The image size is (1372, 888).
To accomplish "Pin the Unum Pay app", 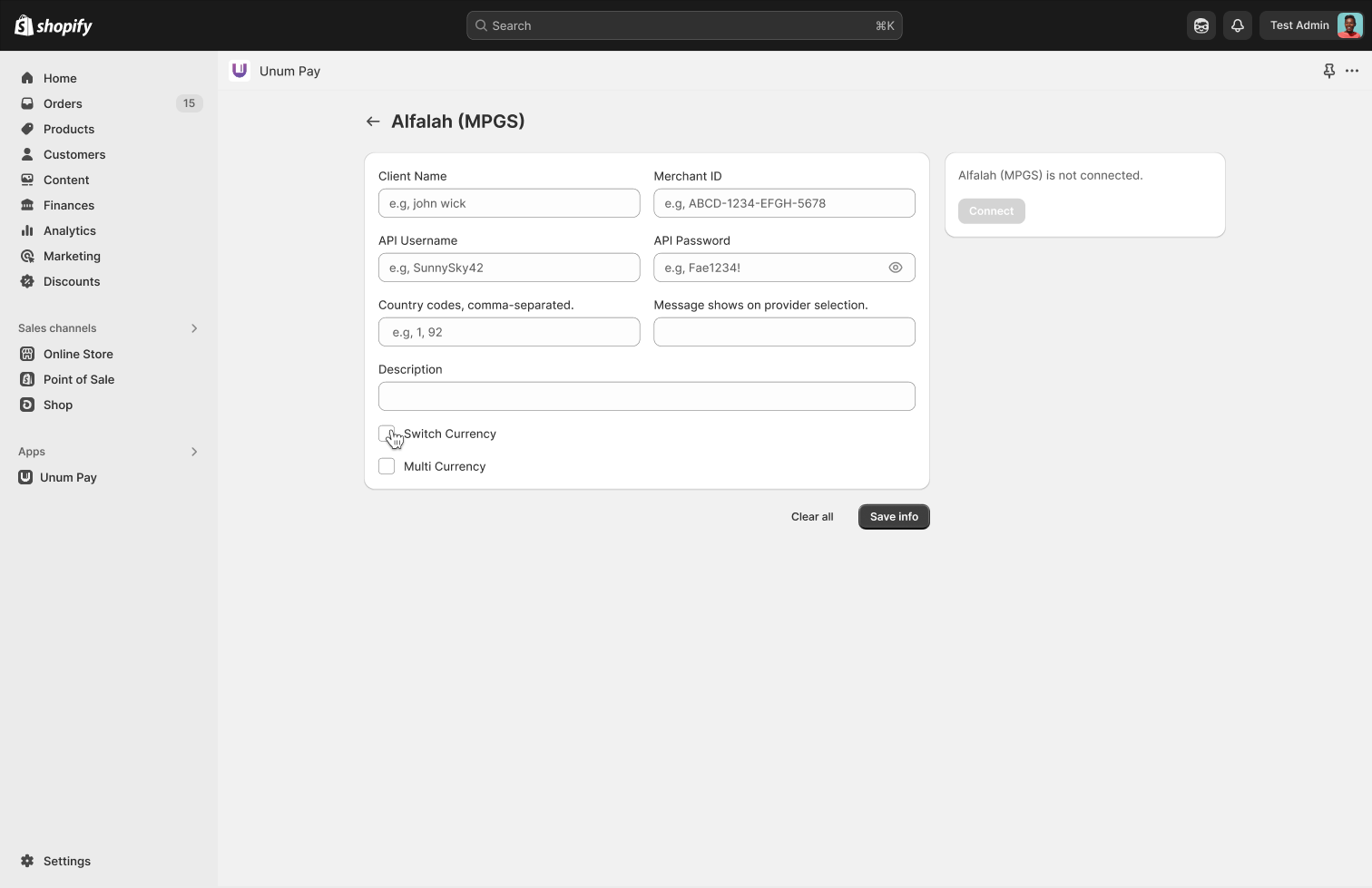I will pos(1328,71).
